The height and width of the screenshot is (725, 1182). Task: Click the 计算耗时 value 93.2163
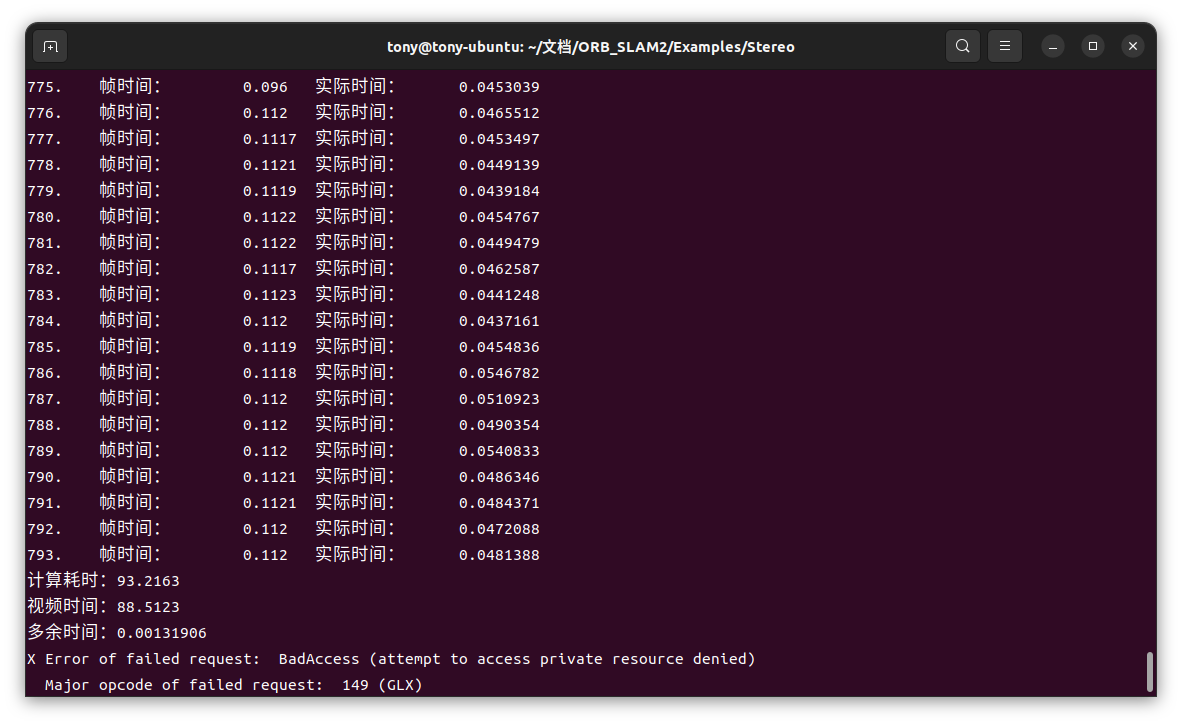coord(148,581)
